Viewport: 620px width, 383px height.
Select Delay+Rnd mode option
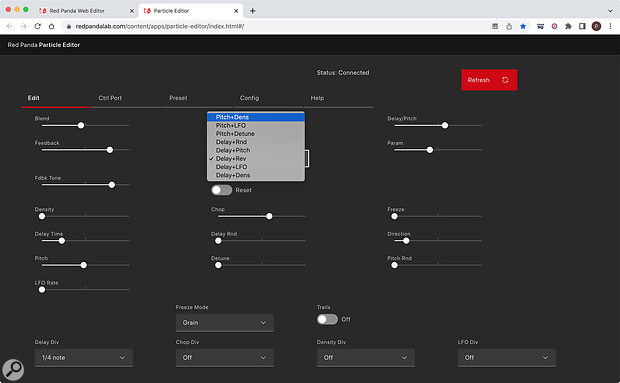(256, 142)
